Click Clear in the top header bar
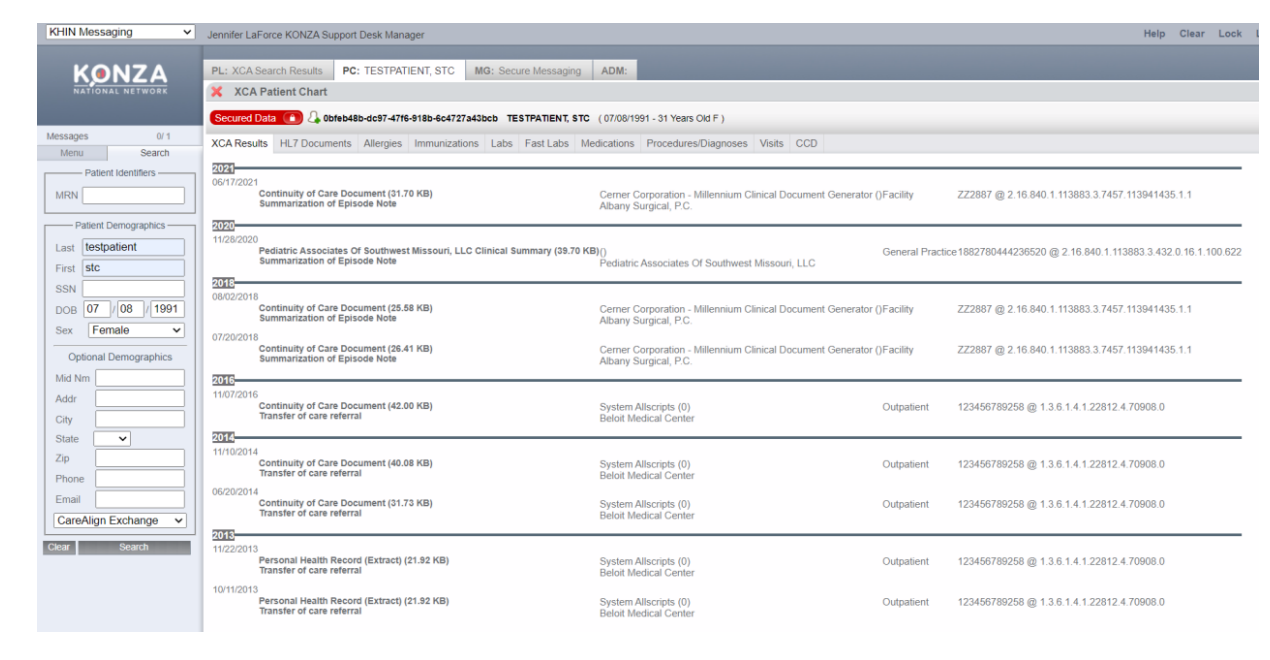 [x=1192, y=34]
